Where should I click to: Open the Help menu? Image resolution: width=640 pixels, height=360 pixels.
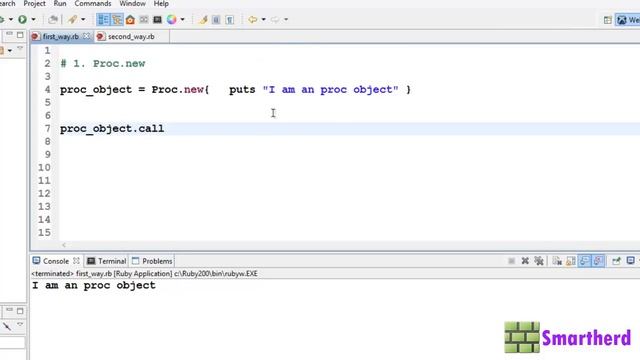click(x=161, y=4)
